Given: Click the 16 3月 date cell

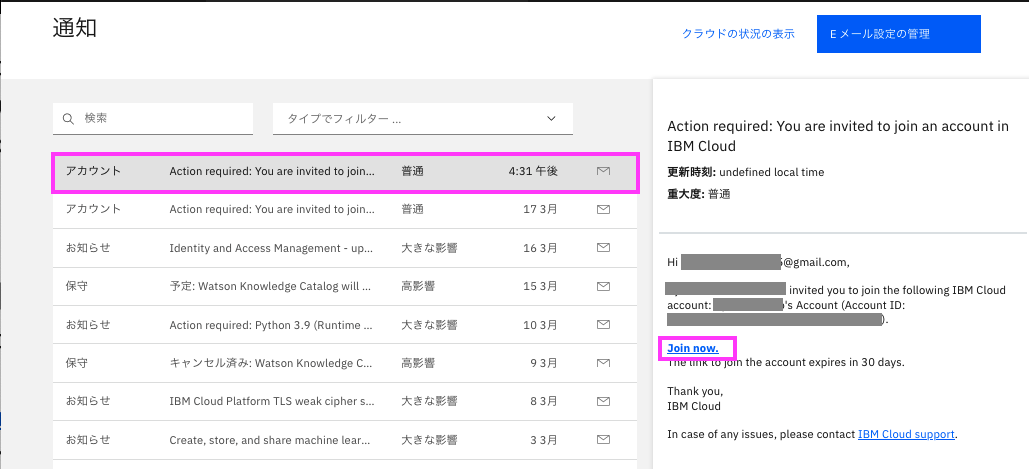Looking at the screenshot, I should click(x=539, y=248).
